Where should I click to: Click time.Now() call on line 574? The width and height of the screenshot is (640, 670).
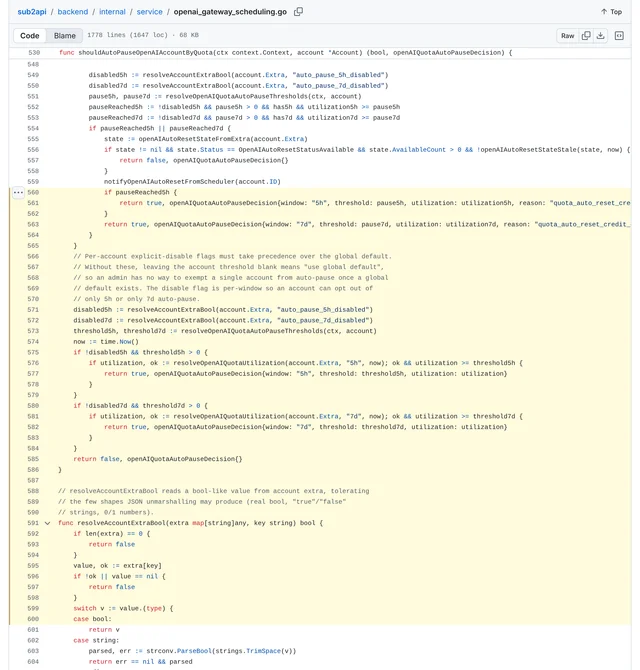(x=119, y=342)
